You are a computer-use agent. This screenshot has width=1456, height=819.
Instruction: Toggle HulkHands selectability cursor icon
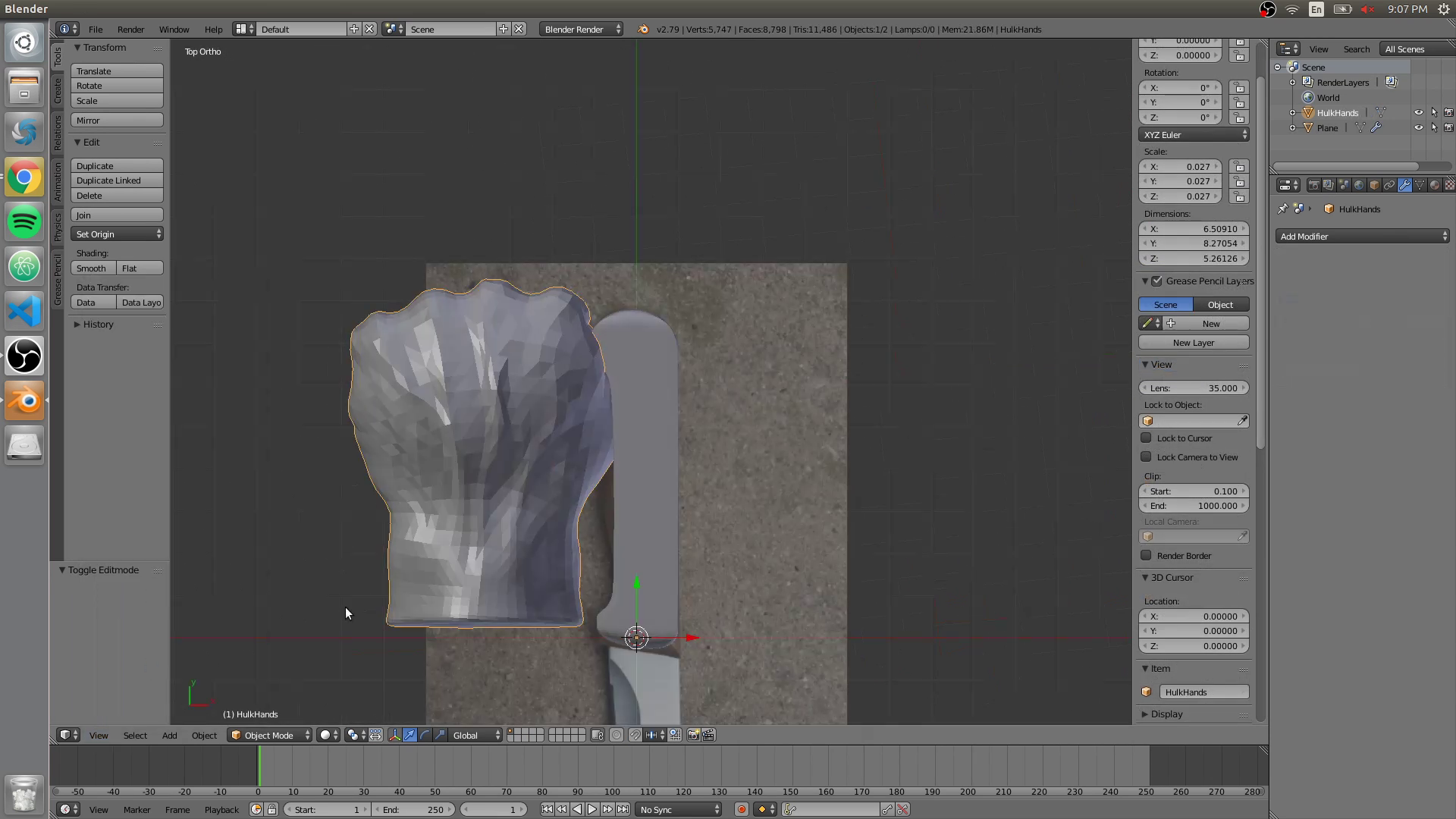tap(1434, 113)
